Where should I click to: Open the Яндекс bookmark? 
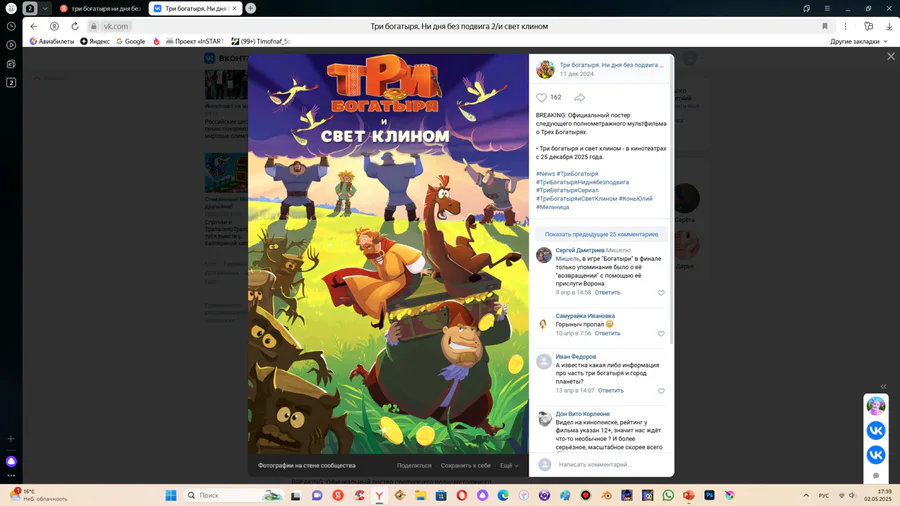click(95, 41)
